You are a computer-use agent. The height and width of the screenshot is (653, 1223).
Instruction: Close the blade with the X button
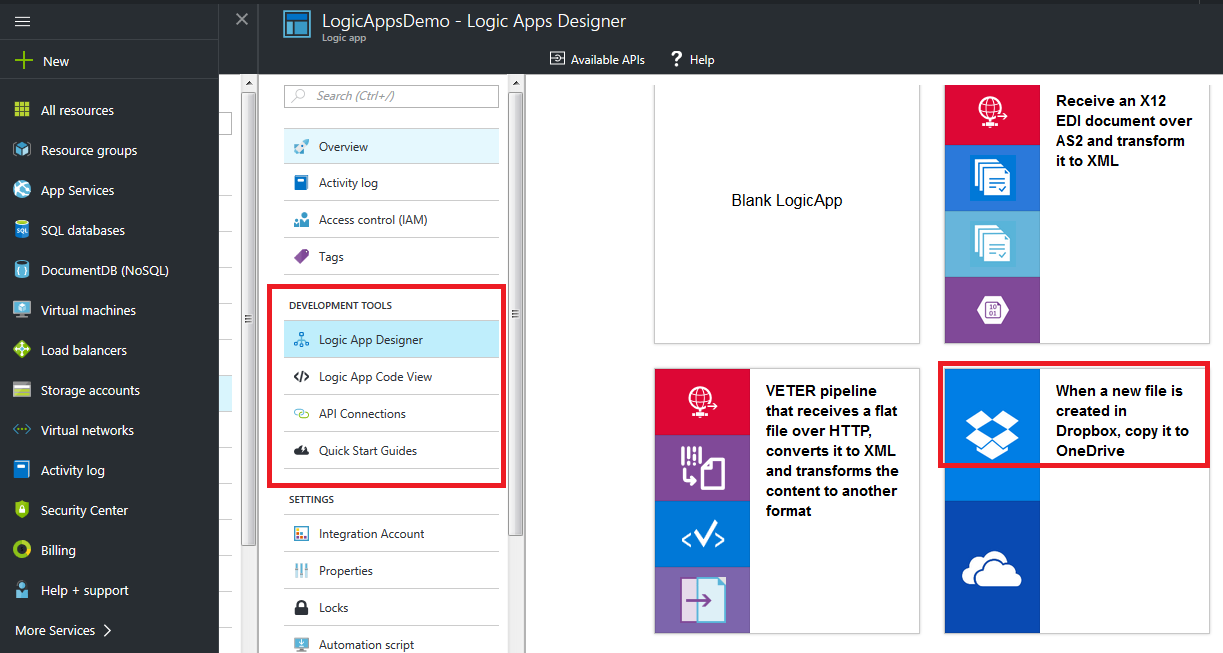241,19
